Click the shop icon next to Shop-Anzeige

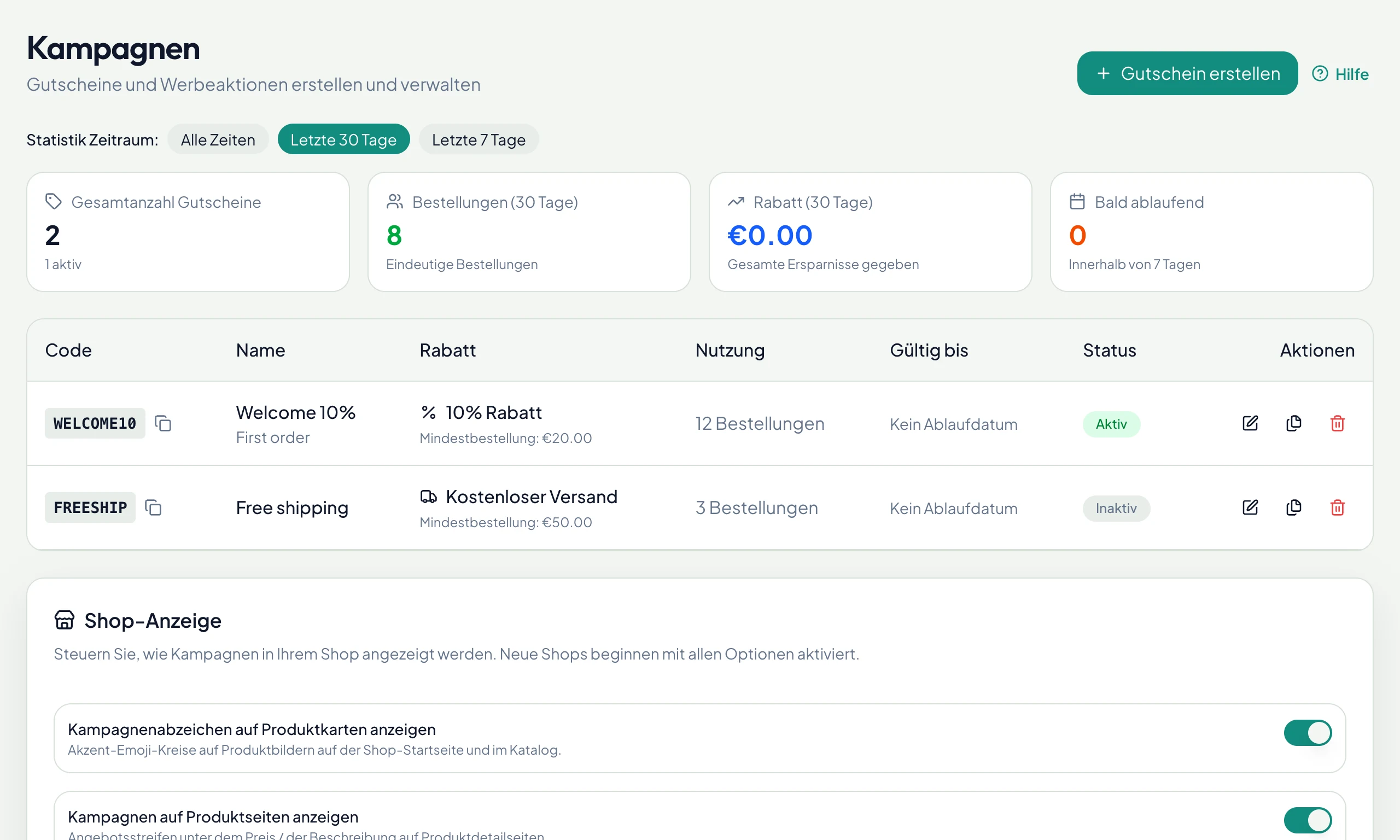tap(65, 620)
